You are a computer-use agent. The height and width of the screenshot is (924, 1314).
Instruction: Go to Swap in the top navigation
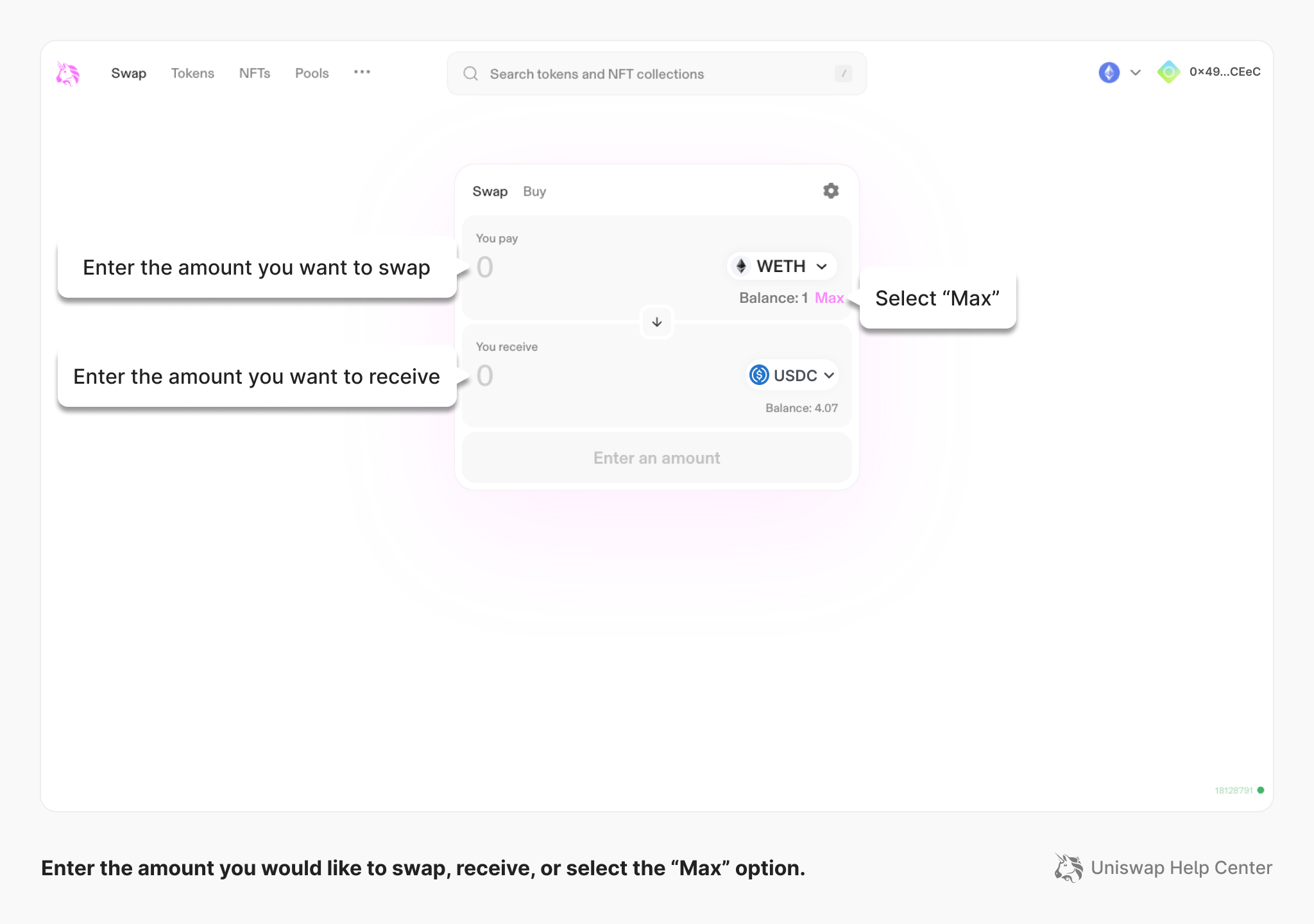click(128, 73)
